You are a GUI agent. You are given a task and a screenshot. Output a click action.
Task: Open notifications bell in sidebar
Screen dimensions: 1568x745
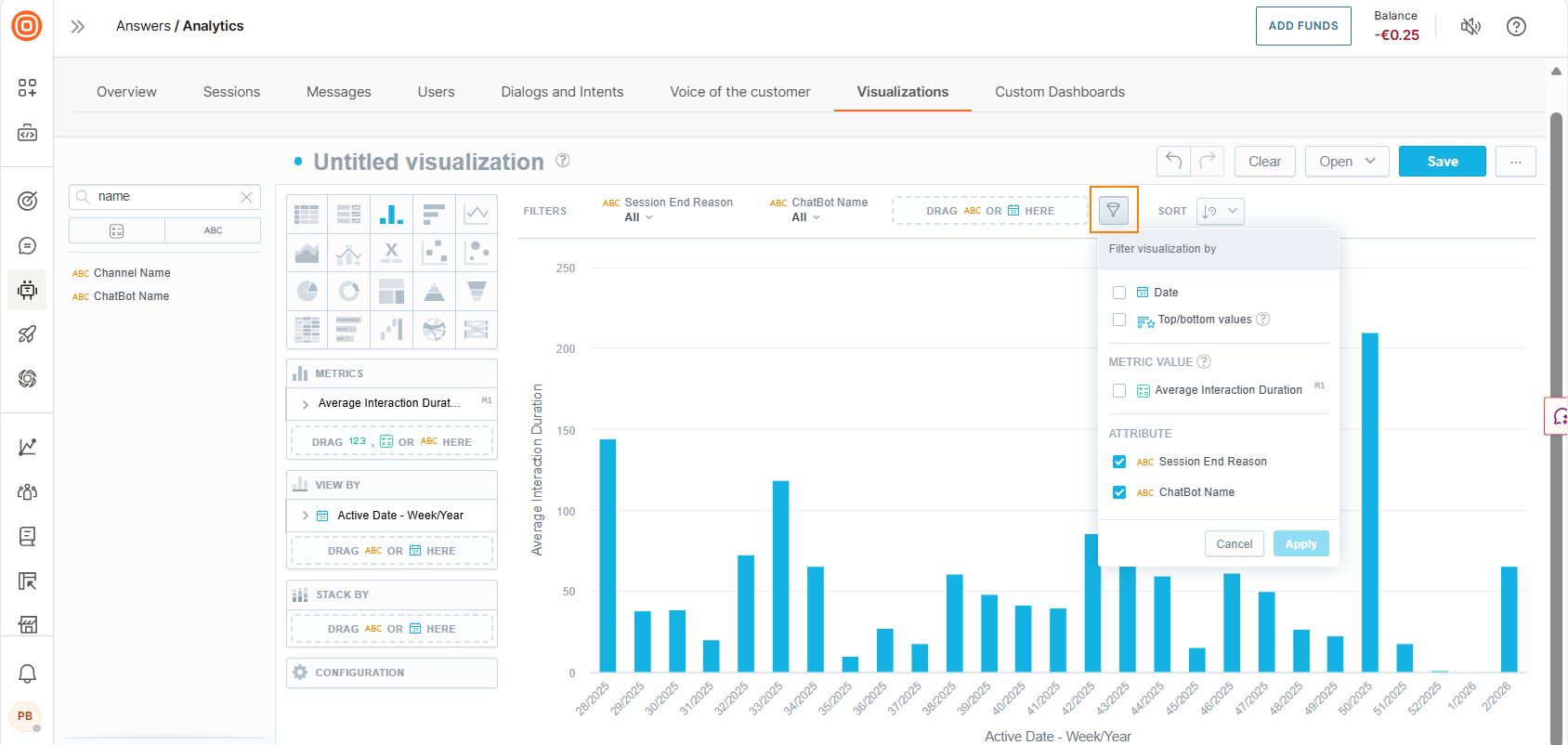pyautogui.click(x=28, y=673)
